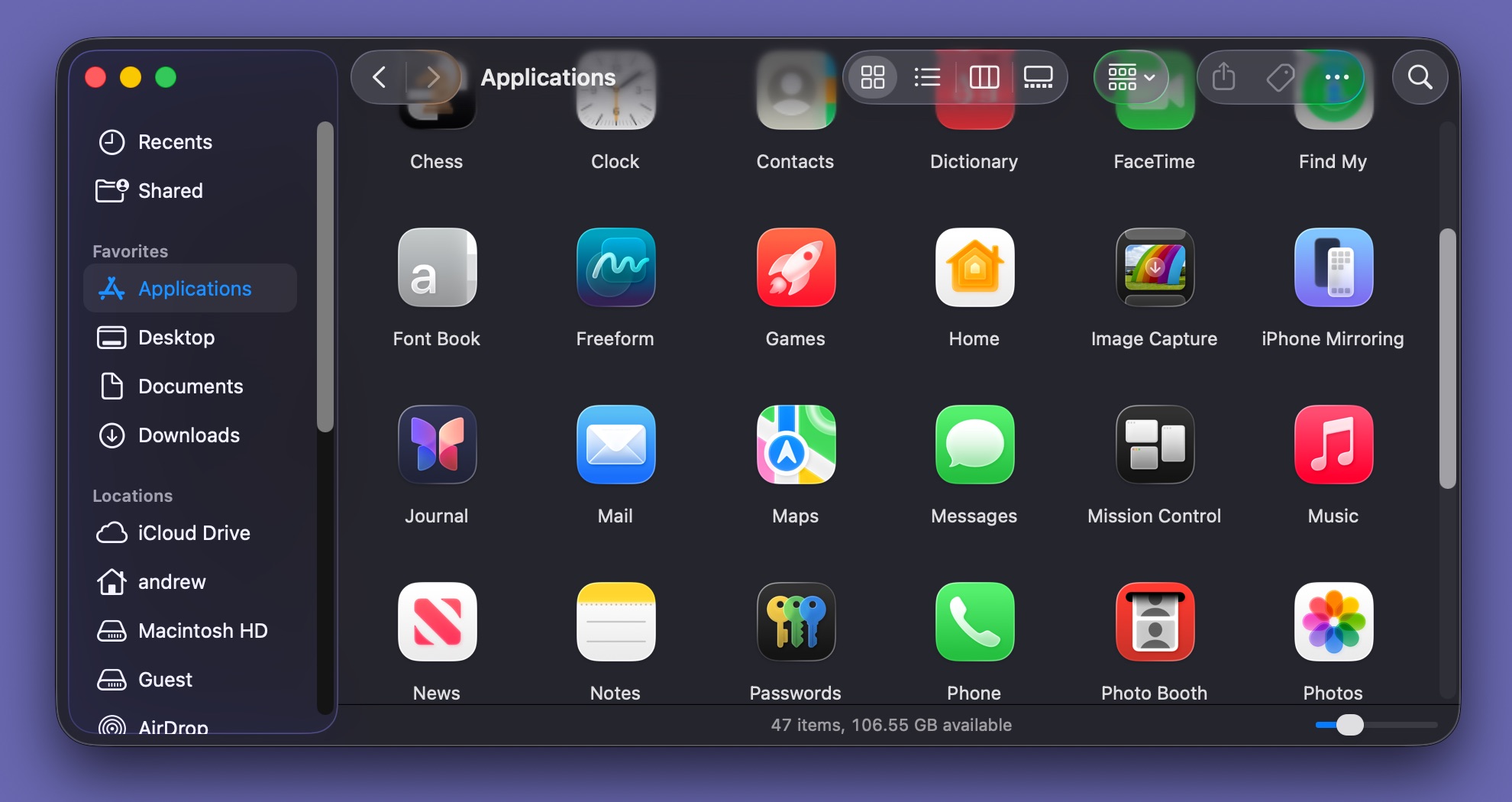Open the Music app icon
The image size is (1512, 802).
pyautogui.click(x=1333, y=445)
